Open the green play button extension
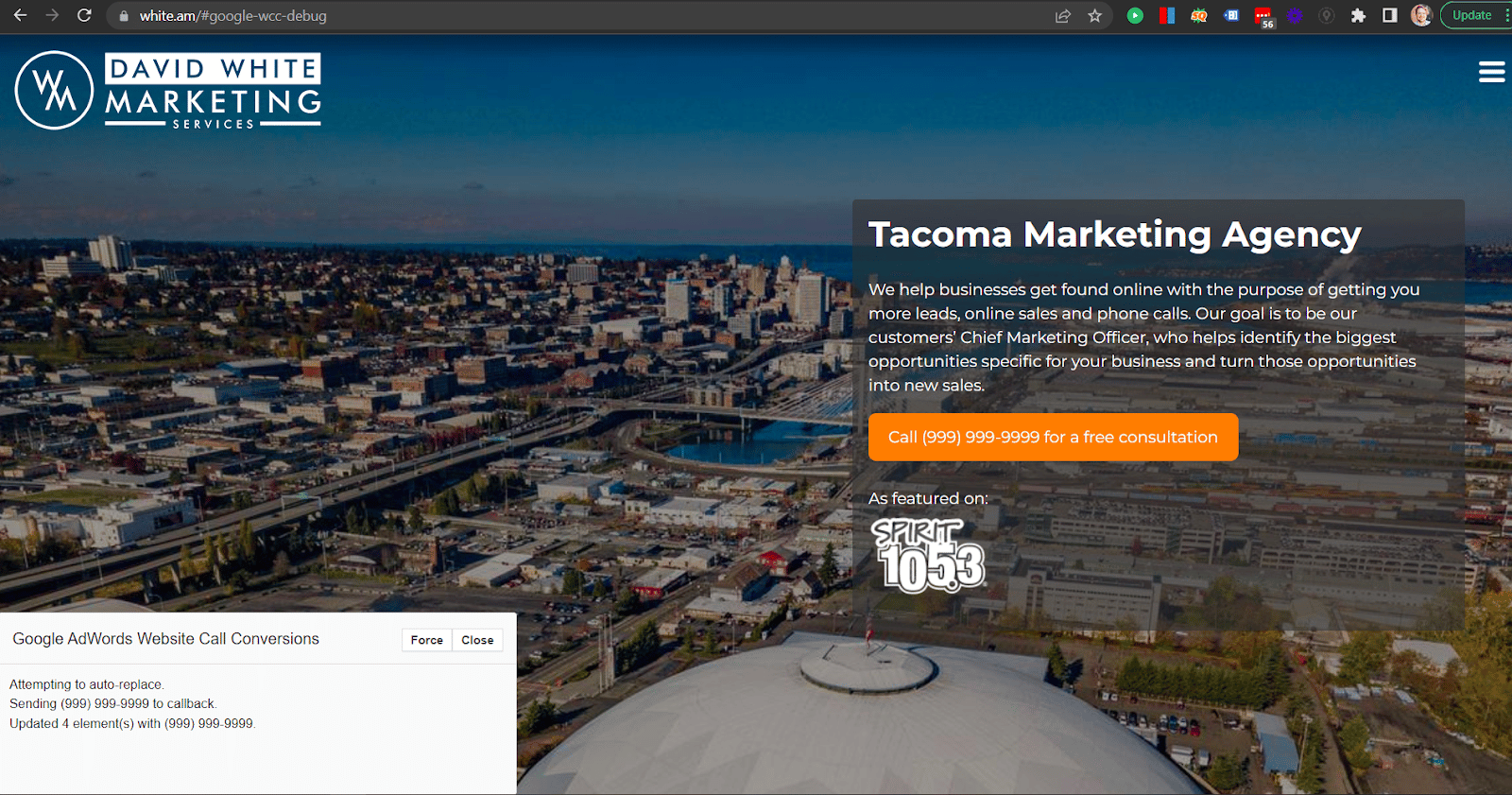The image size is (1512, 795). click(x=1135, y=15)
